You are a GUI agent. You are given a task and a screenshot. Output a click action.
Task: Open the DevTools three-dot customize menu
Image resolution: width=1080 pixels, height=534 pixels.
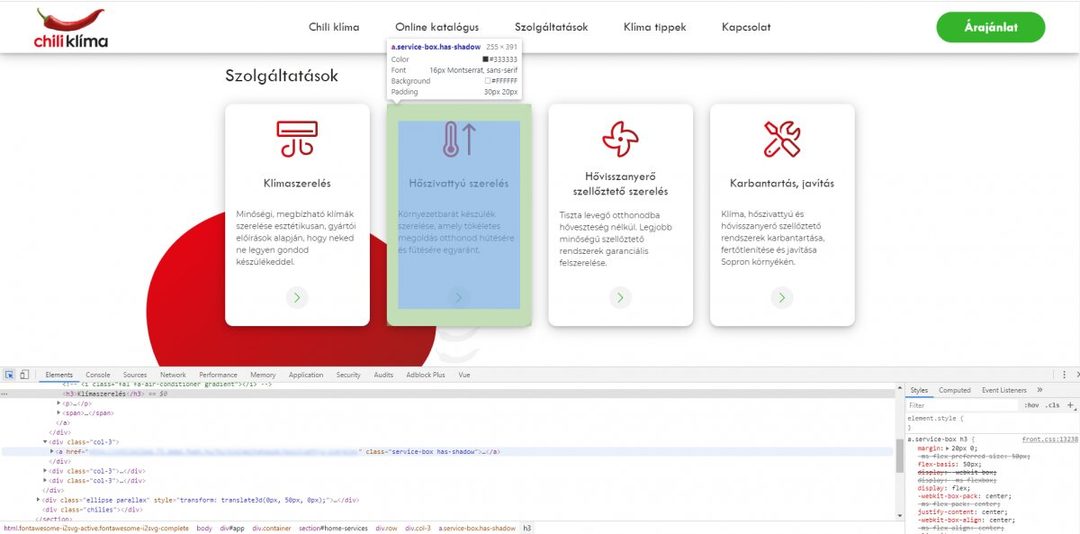coord(1064,375)
